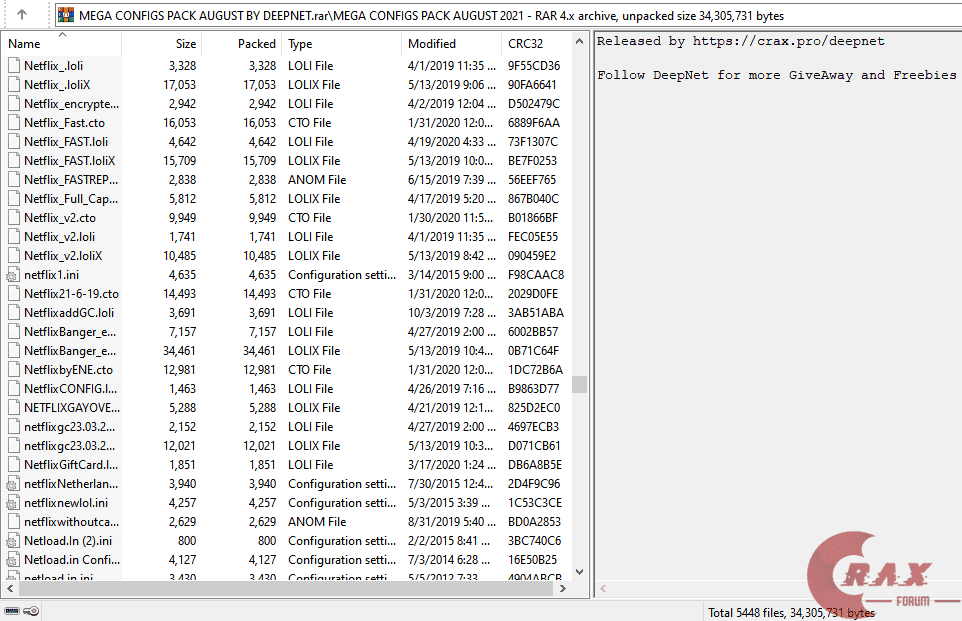Screen dimensions: 962x621
Task: Click the up arrow to go to parent folder
Action: [x=22, y=15]
